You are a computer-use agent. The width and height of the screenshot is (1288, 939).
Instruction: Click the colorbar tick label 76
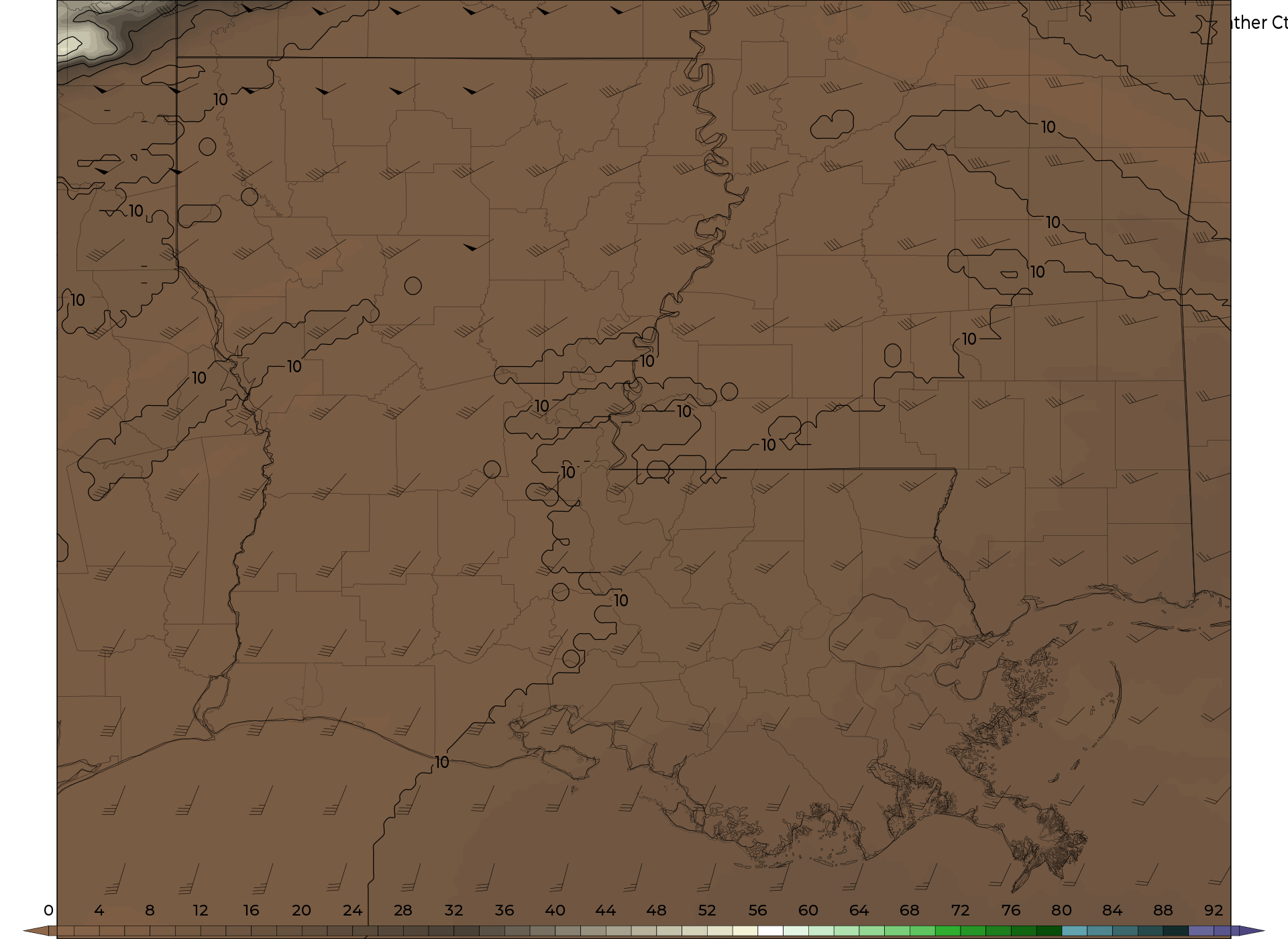click(1011, 910)
